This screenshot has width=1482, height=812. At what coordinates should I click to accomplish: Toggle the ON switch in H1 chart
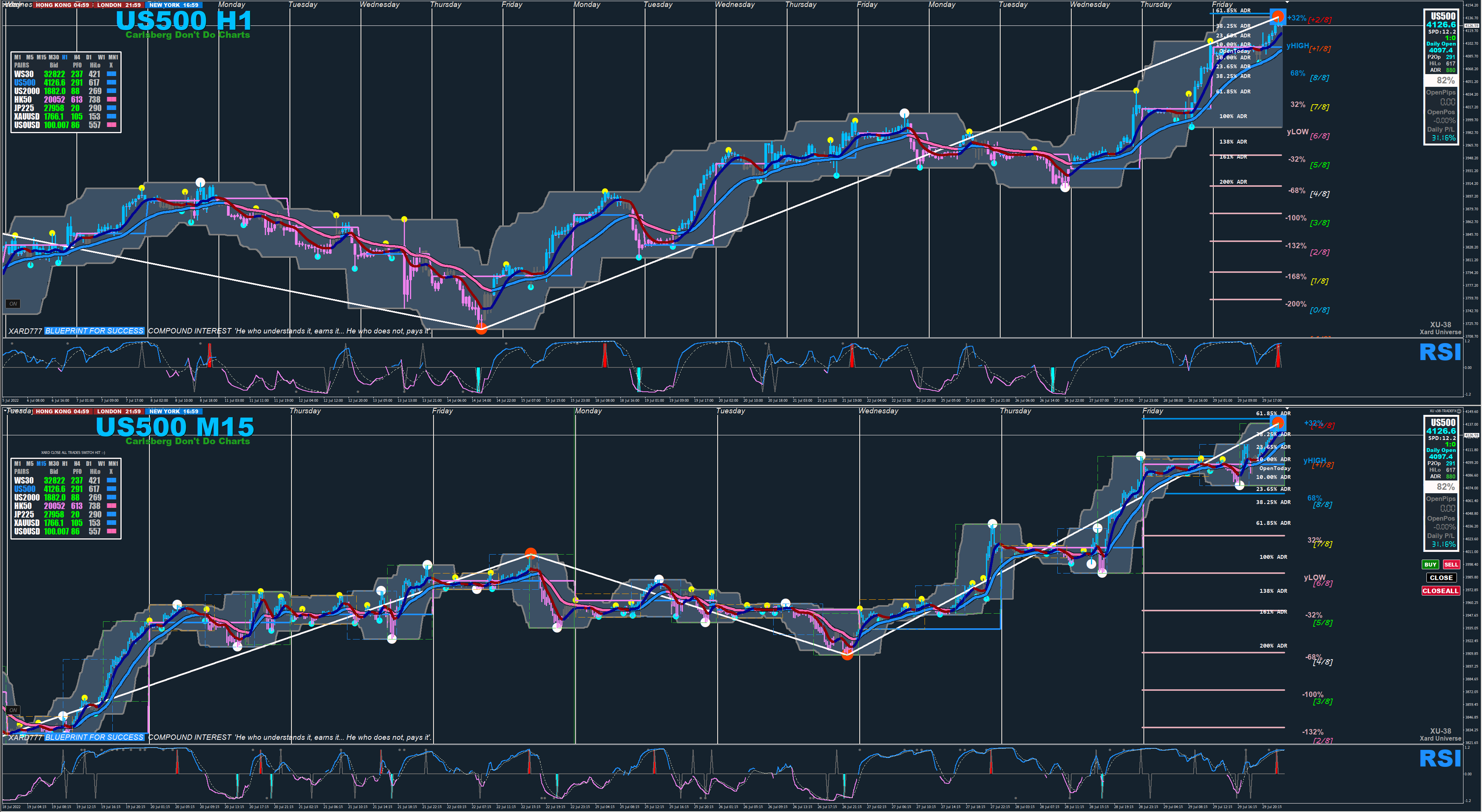click(13, 304)
